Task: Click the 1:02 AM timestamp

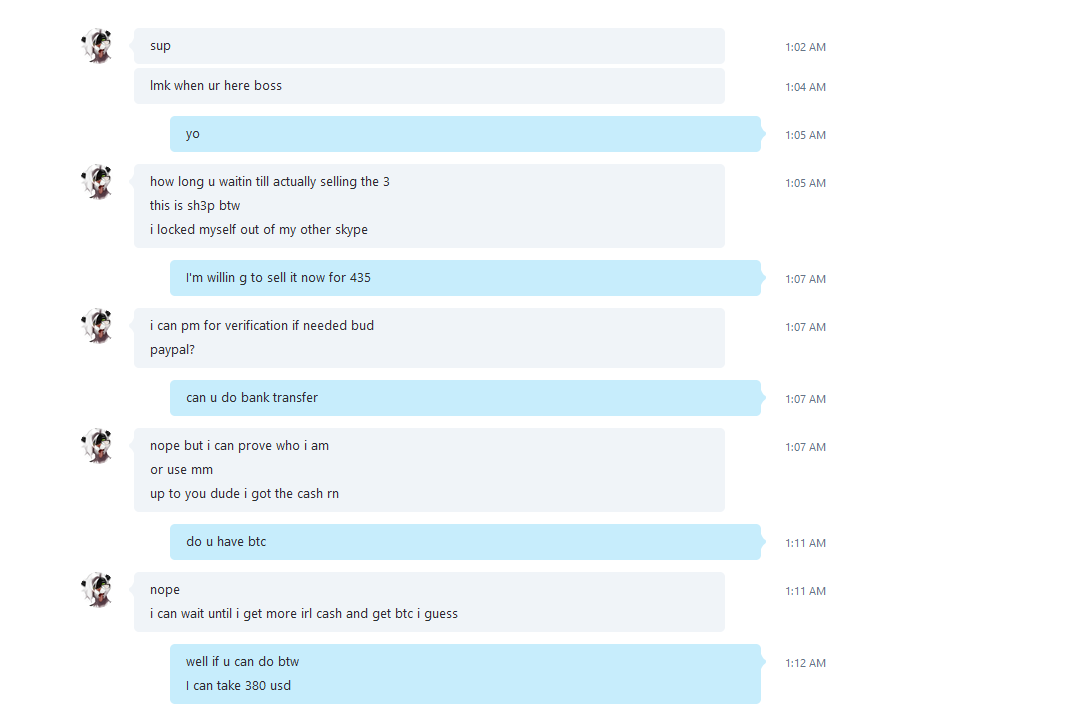Action: [805, 47]
